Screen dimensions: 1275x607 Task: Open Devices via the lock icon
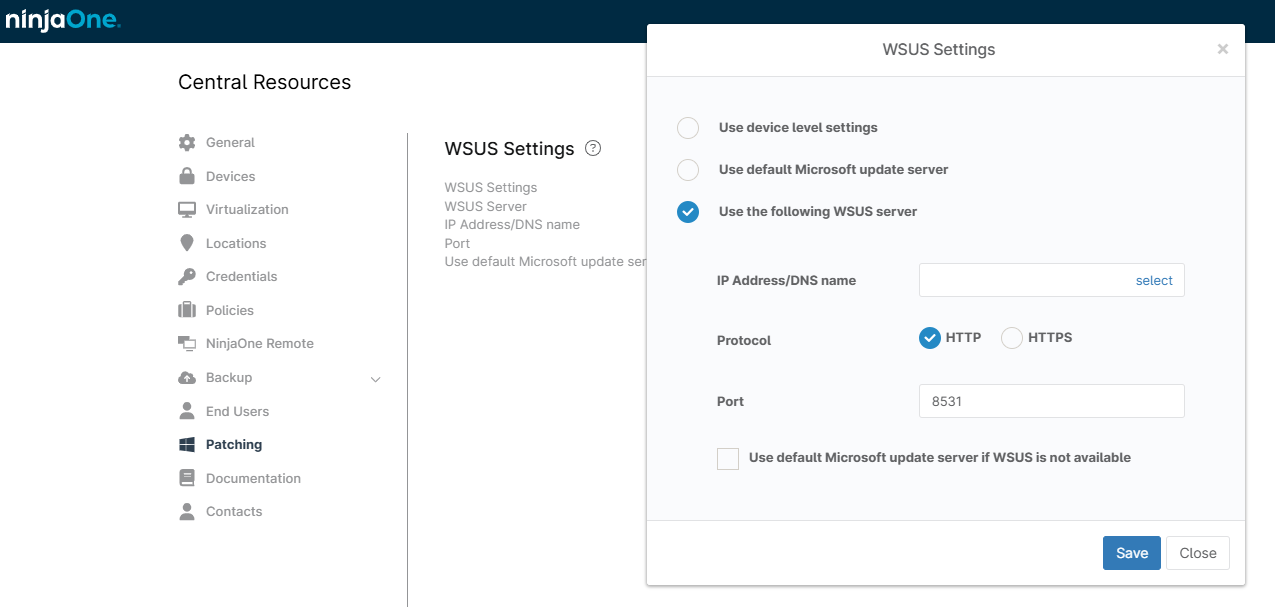[x=187, y=176]
